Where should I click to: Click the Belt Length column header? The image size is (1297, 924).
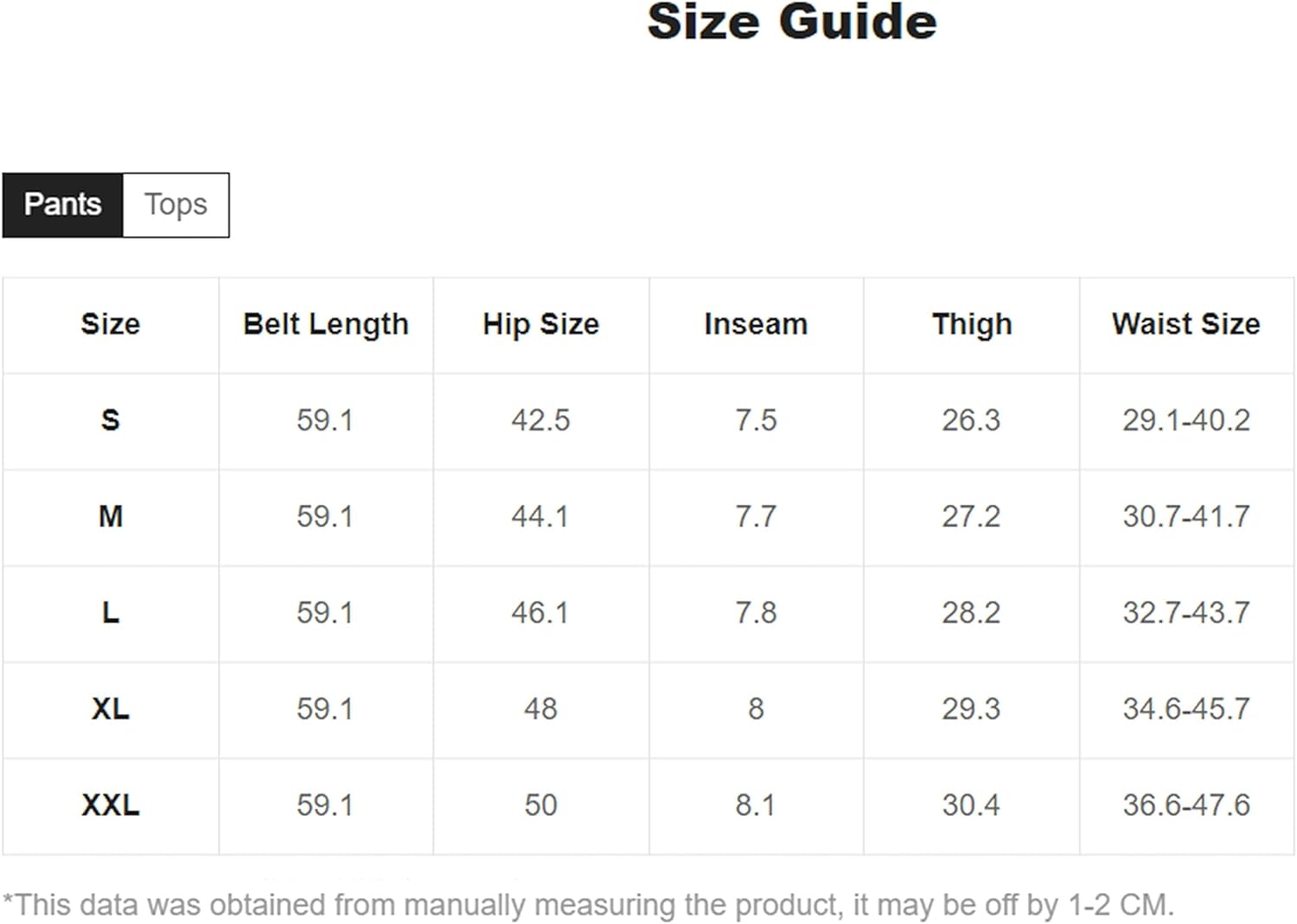pyautogui.click(x=325, y=324)
